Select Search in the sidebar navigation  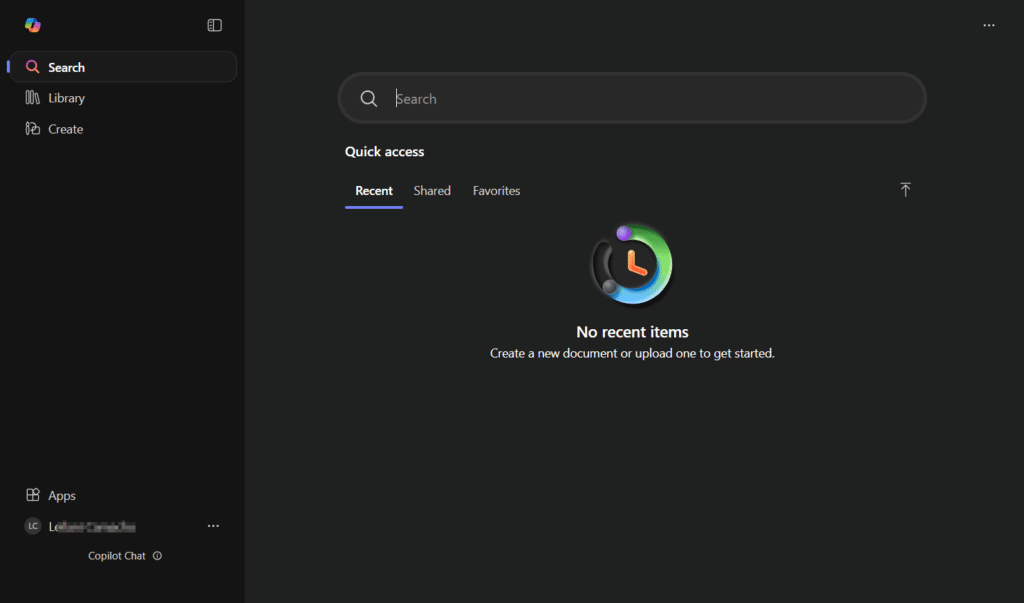pyautogui.click(x=66, y=67)
